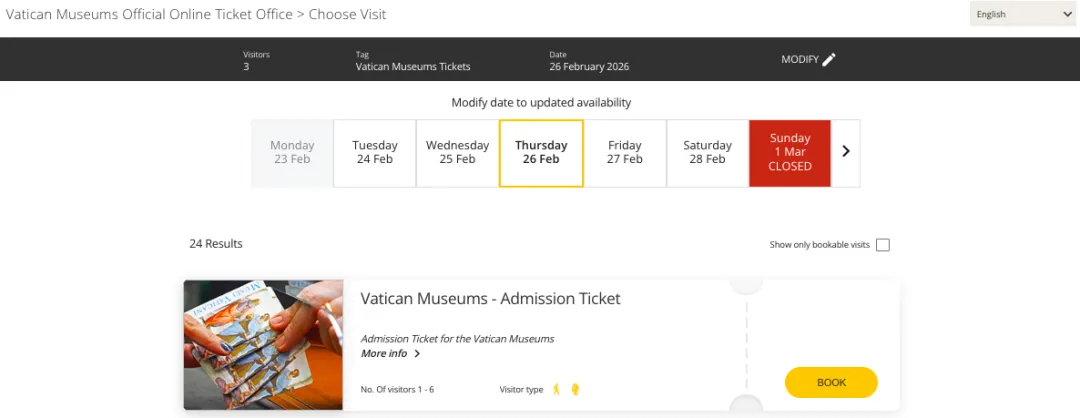Pick Saturday 28 Feb date
This screenshot has width=1080, height=418.
(x=707, y=152)
